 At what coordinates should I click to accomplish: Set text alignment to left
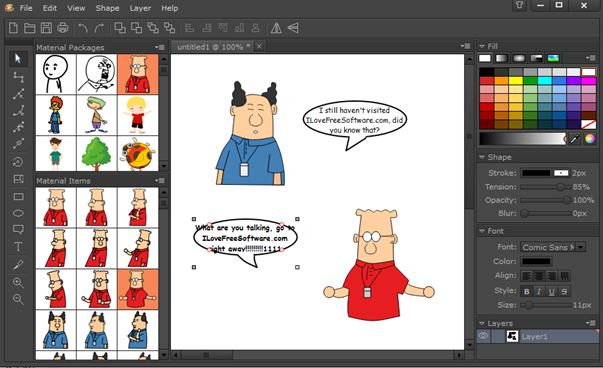click(x=526, y=276)
